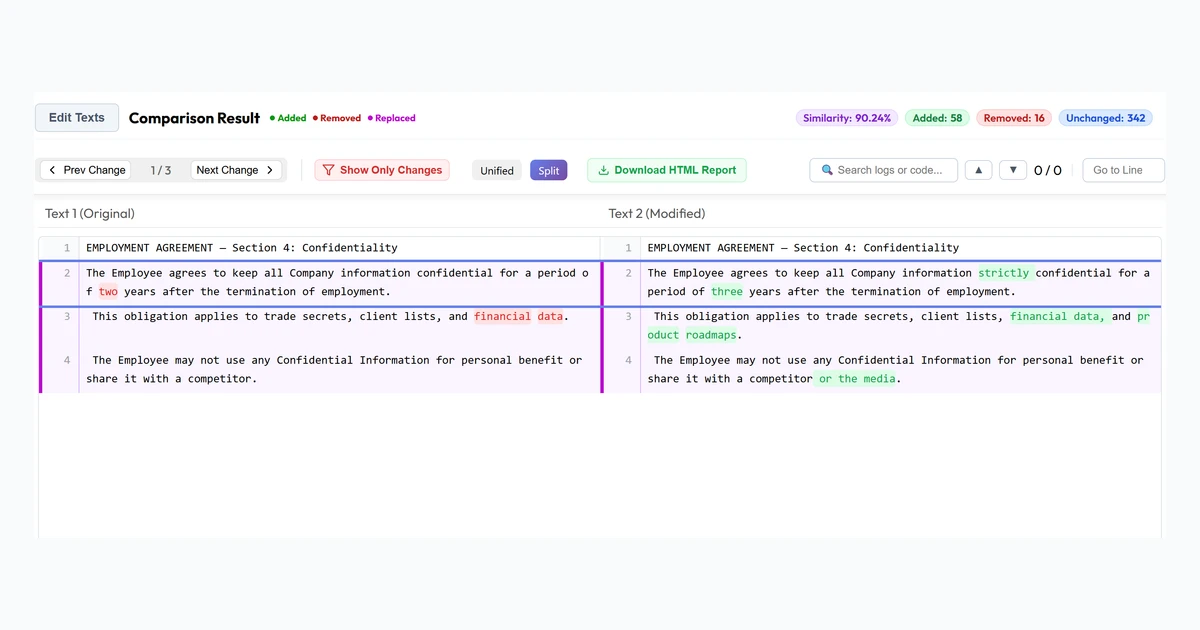Click the Go to Line input
This screenshot has width=1200, height=630.
pos(1124,170)
